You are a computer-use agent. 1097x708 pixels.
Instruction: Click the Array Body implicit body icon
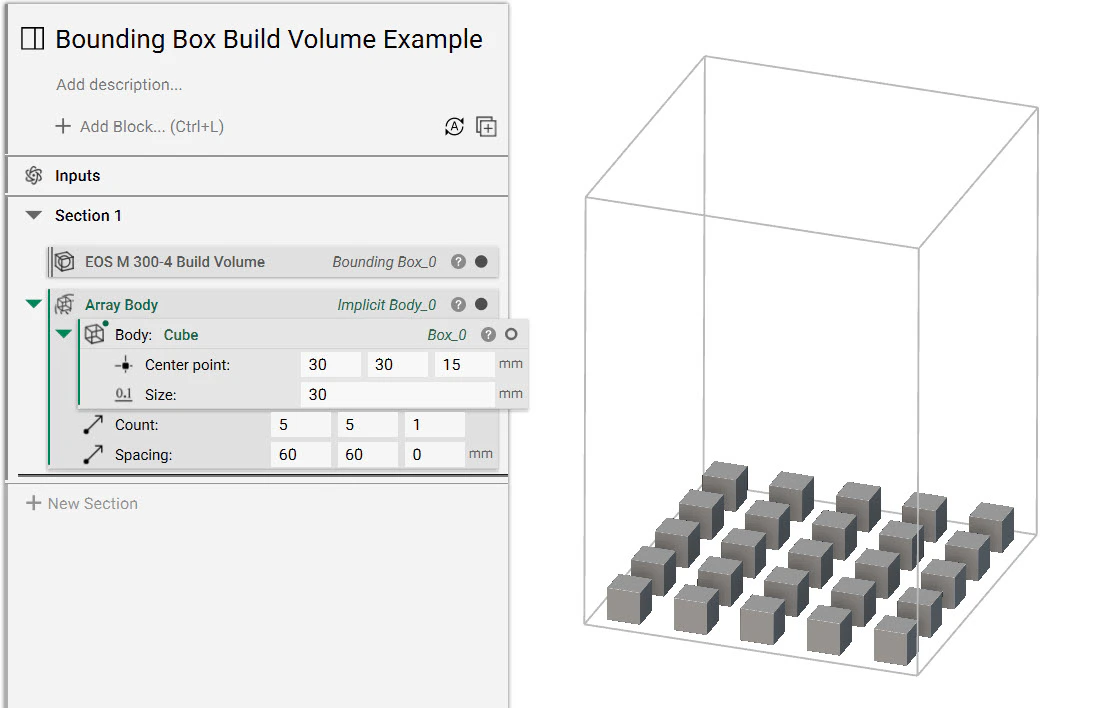point(63,304)
